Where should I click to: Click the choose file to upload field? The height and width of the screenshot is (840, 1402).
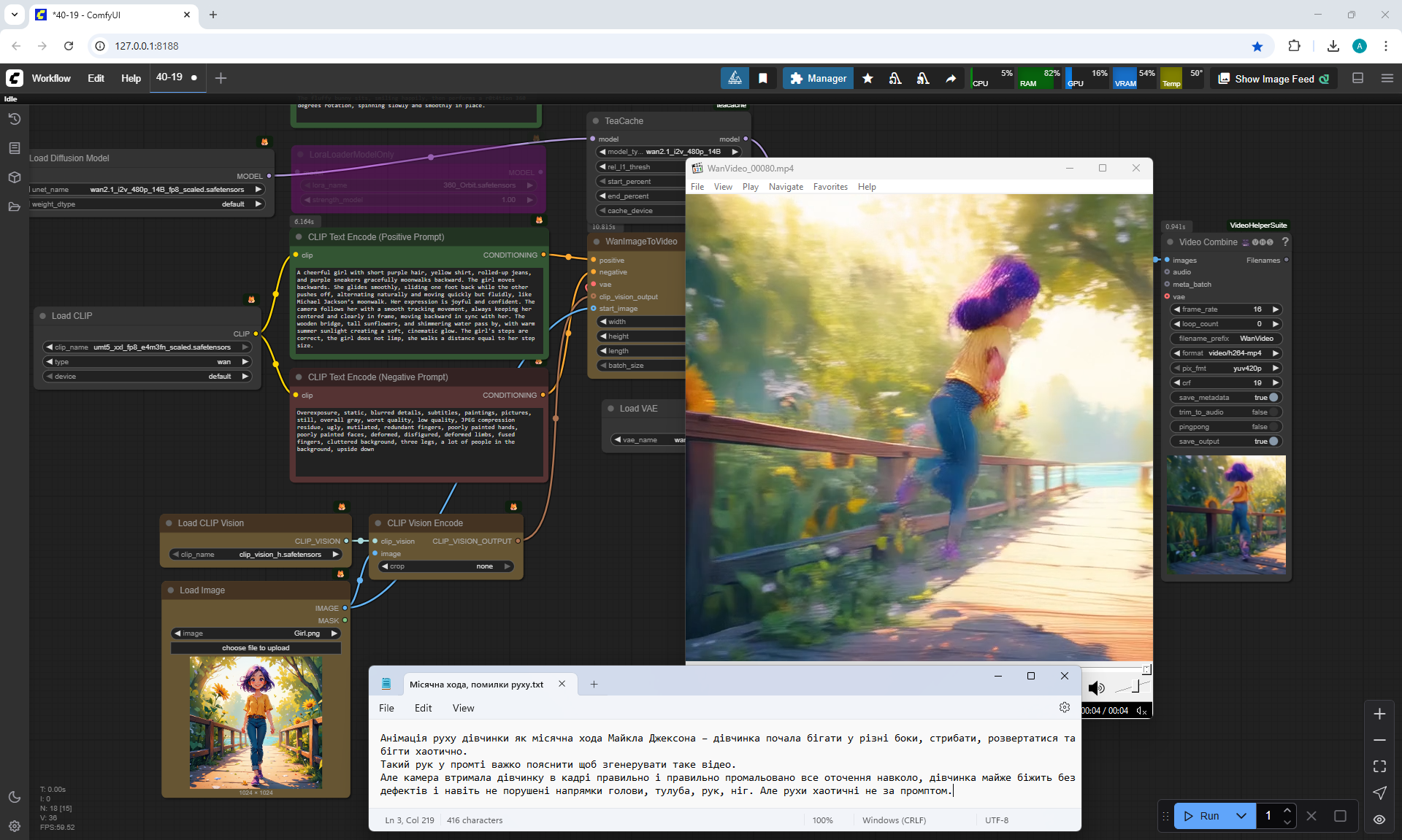pos(256,648)
